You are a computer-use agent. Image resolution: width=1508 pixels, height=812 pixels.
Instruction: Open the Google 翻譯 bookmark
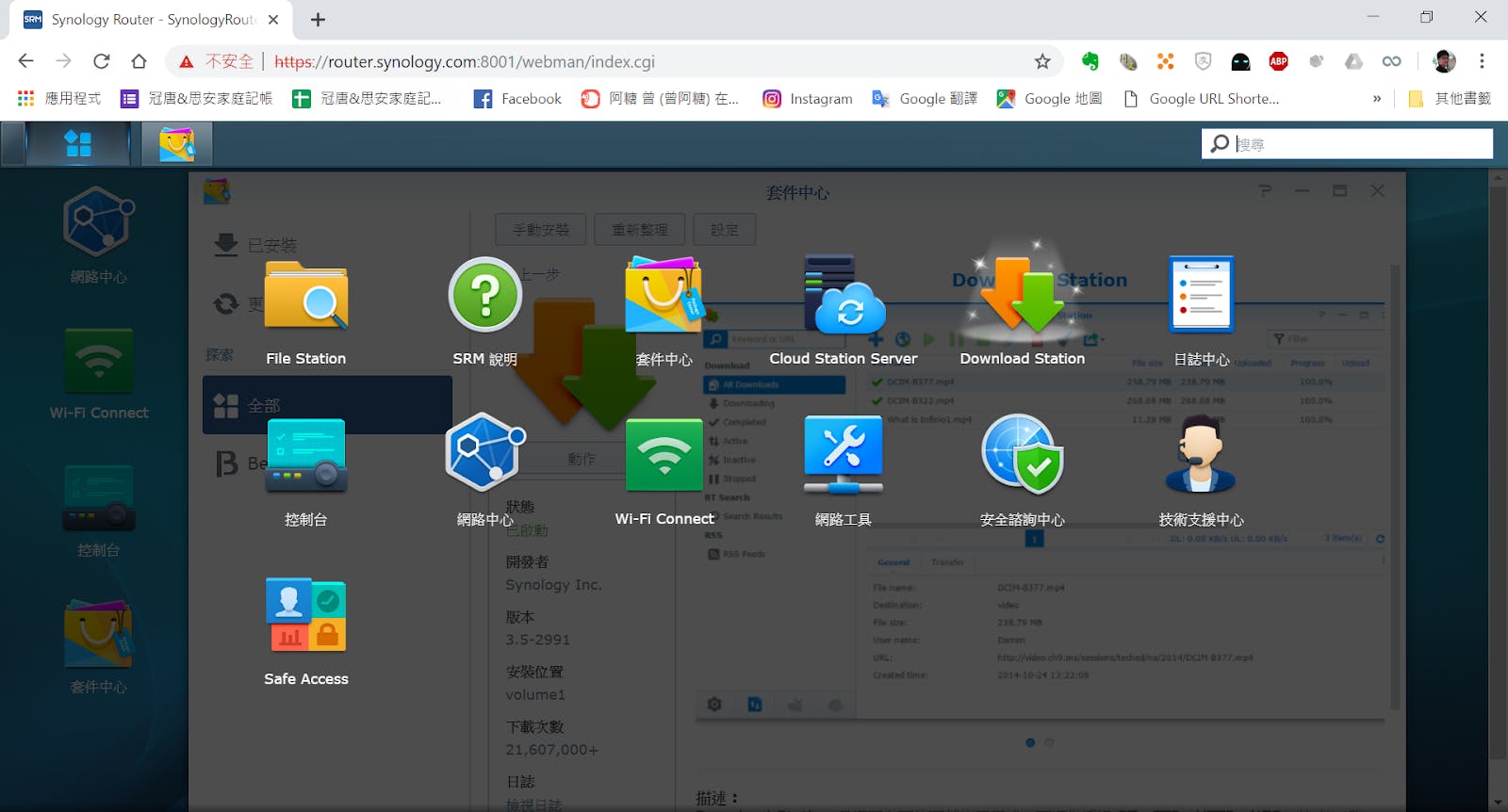click(x=925, y=99)
